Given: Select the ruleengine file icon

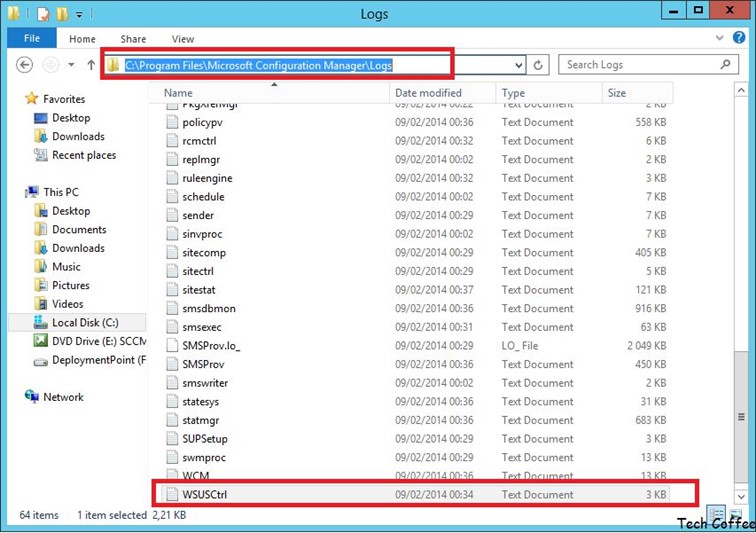Looking at the screenshot, I should pos(172,178).
